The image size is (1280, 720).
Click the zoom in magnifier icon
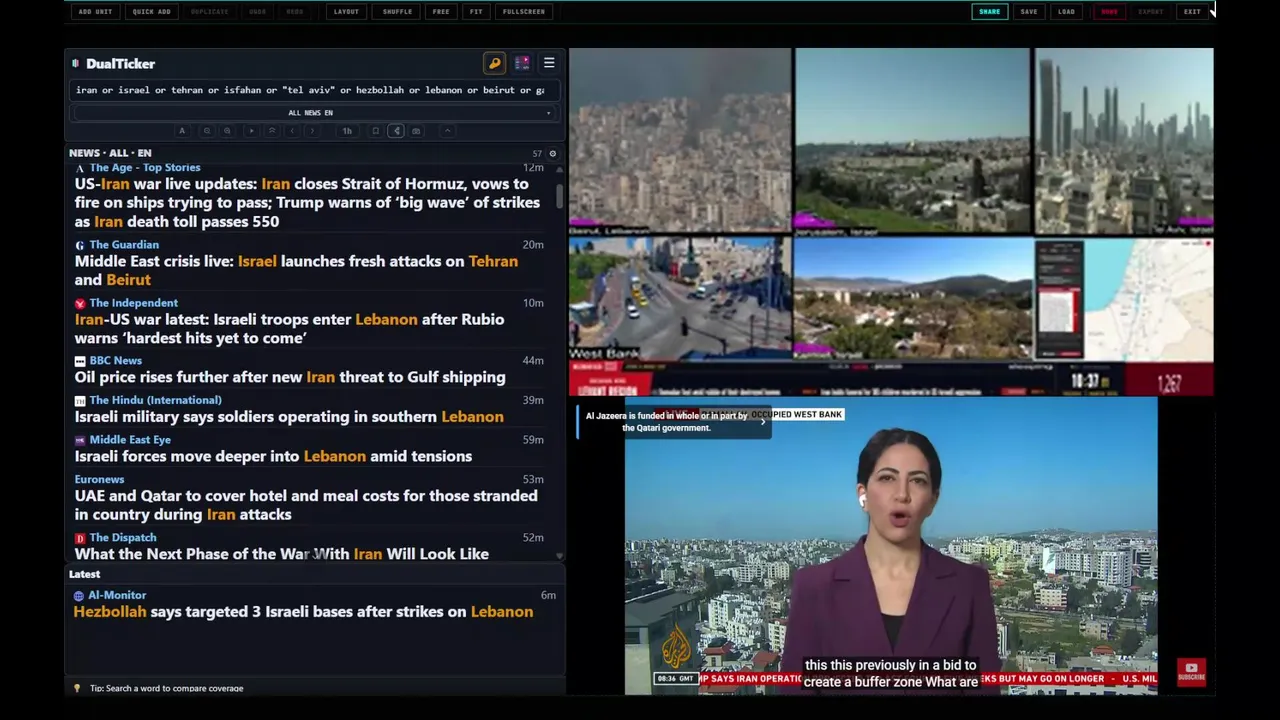227,131
